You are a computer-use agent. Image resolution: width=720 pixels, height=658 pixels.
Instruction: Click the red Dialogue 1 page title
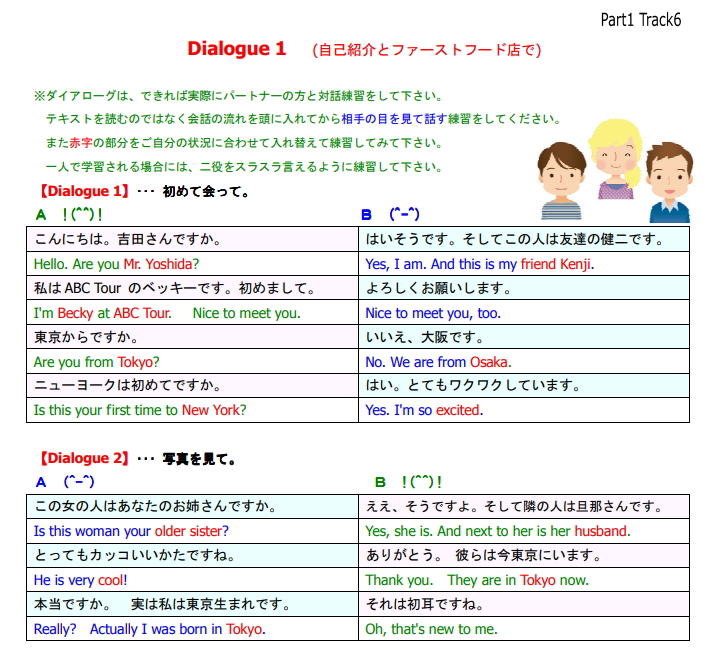[x=236, y=49]
